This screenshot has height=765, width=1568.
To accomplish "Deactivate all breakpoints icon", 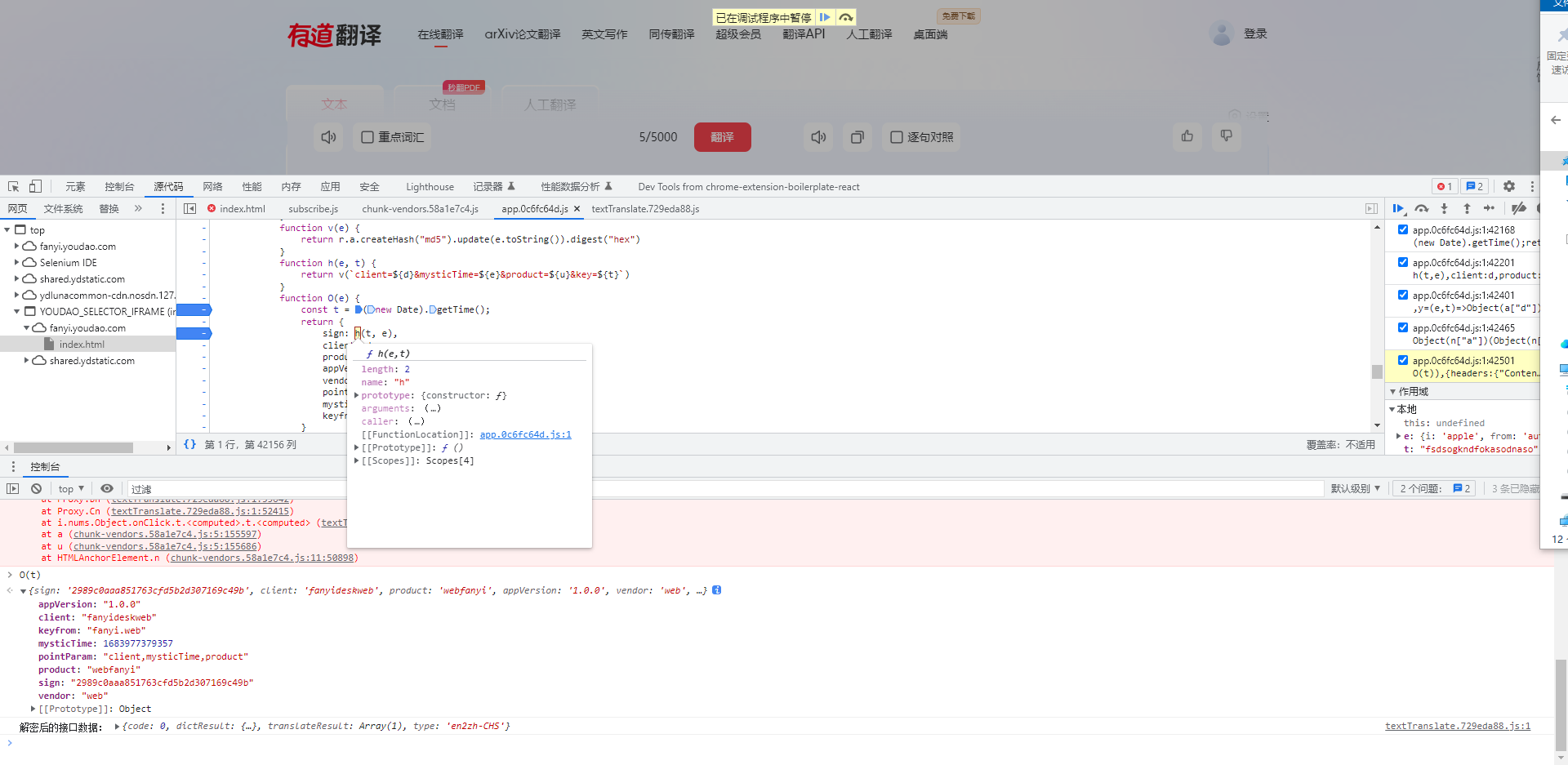I will point(1519,209).
